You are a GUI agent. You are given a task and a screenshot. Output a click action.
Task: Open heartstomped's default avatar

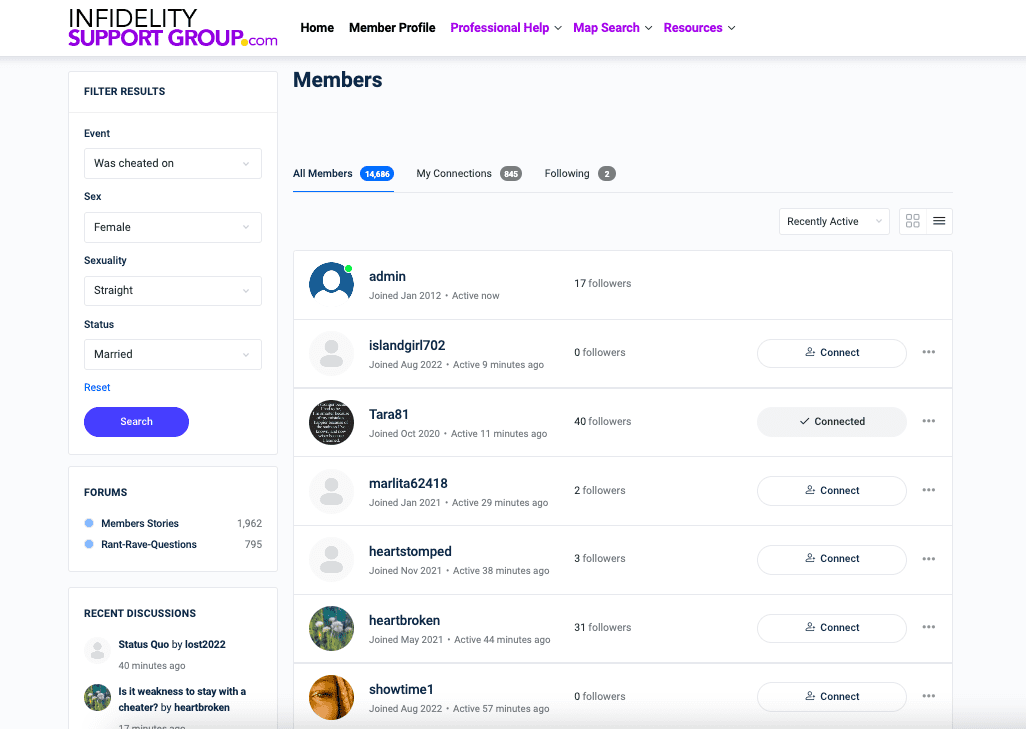click(331, 560)
